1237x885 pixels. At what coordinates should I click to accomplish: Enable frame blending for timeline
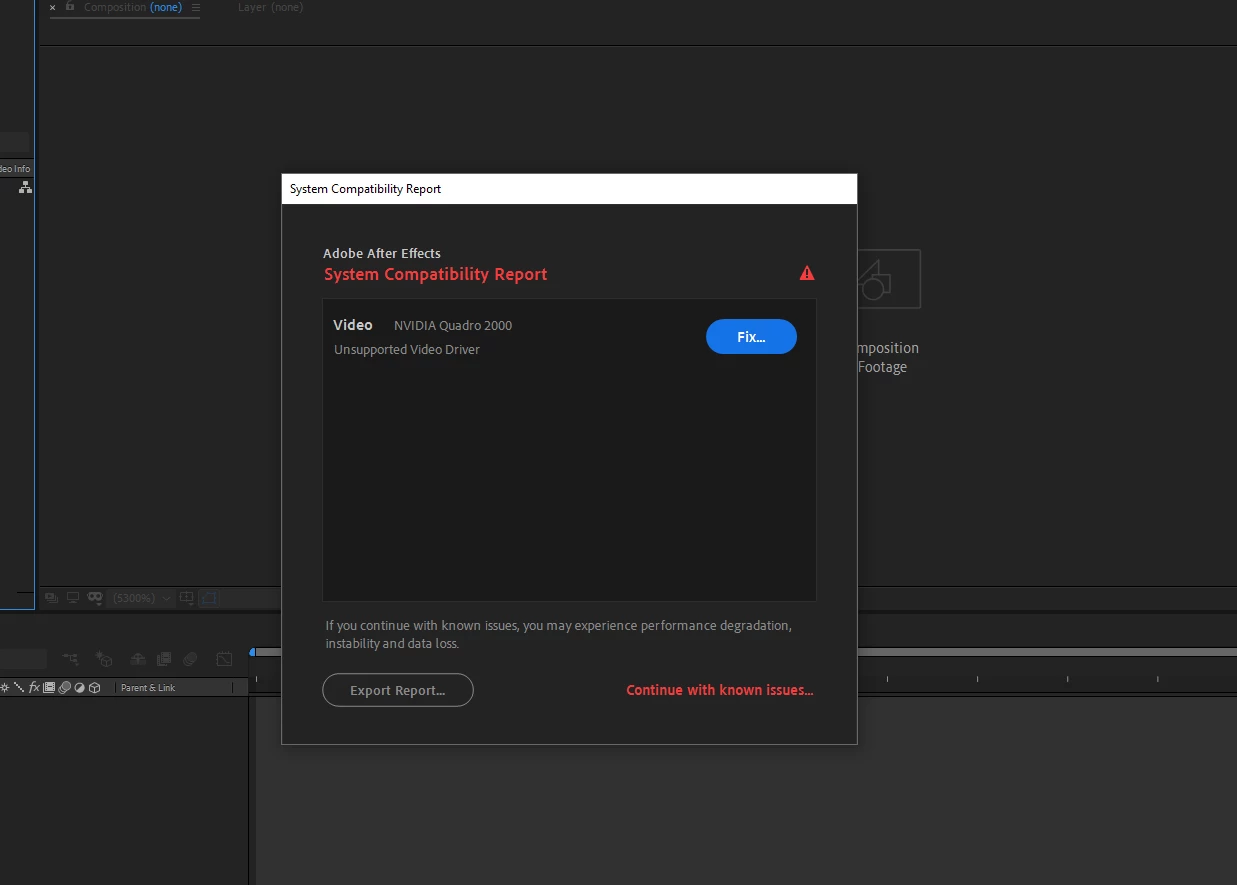point(164,659)
